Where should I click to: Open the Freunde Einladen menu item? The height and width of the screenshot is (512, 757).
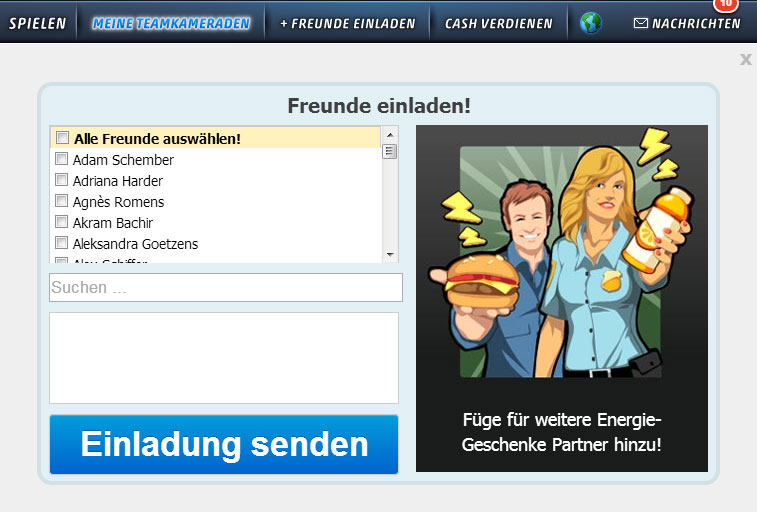tap(348, 23)
